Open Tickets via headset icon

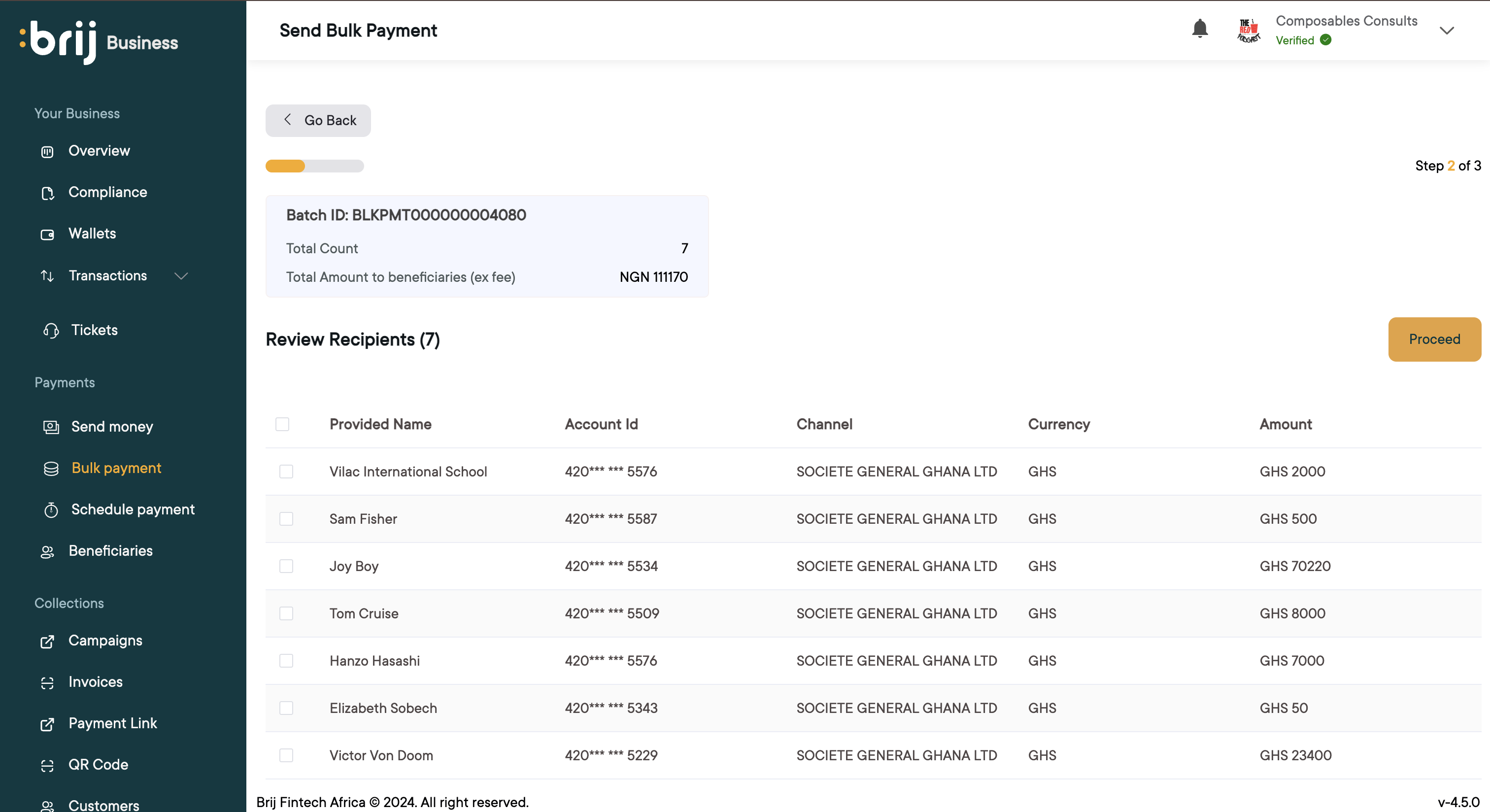(51, 330)
